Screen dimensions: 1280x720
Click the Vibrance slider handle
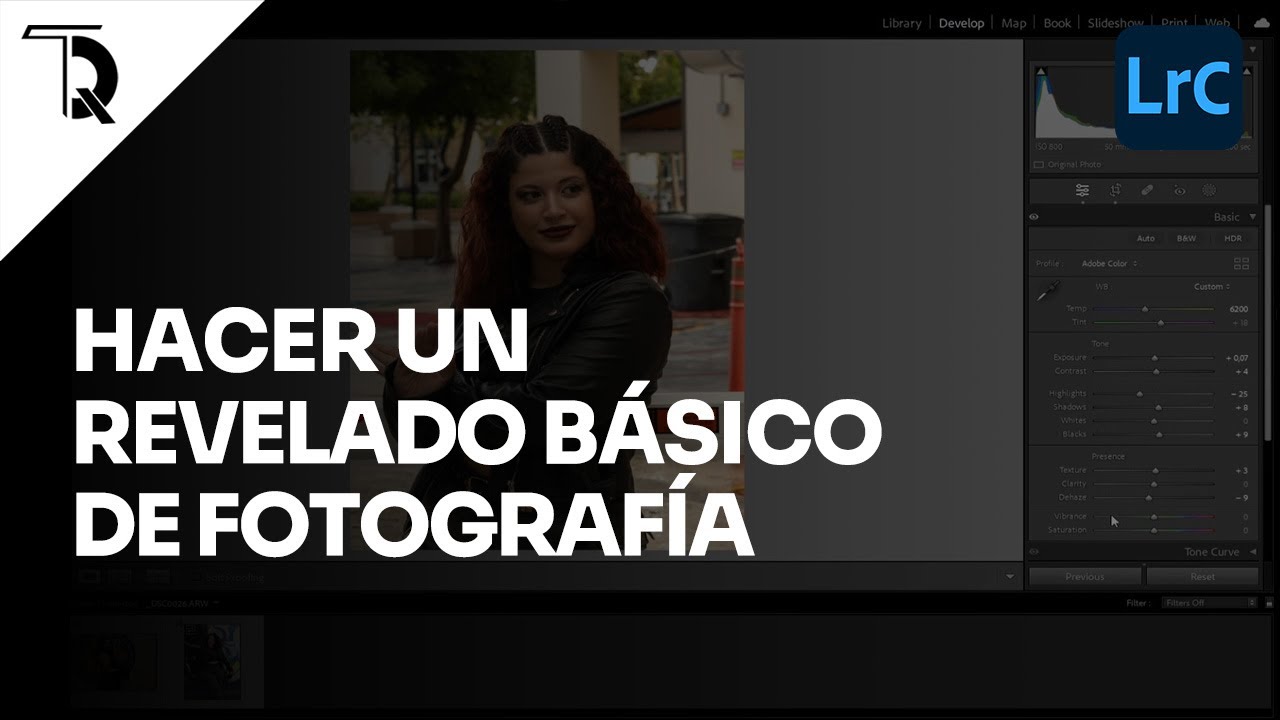1154,517
